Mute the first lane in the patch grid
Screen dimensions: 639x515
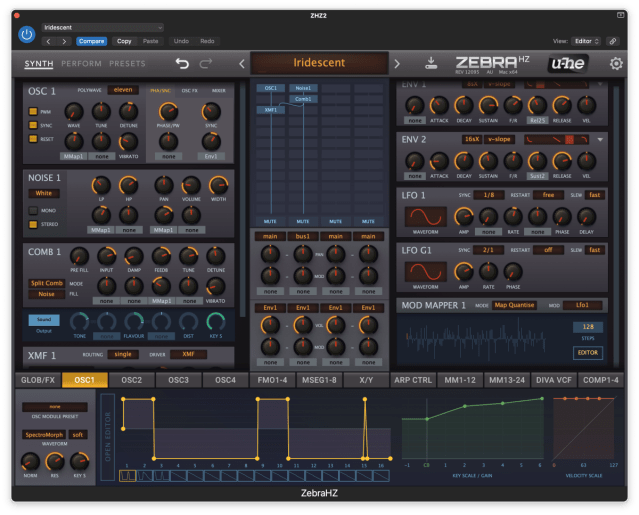[x=270, y=222]
